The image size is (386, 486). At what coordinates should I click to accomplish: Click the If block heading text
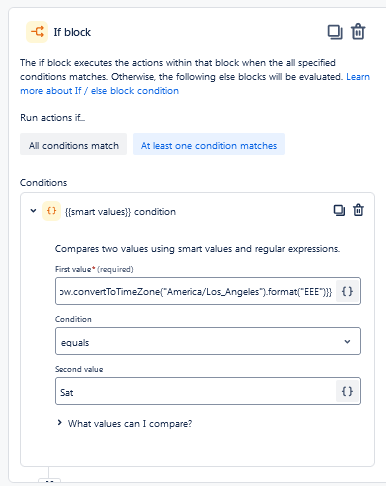[x=72, y=32]
